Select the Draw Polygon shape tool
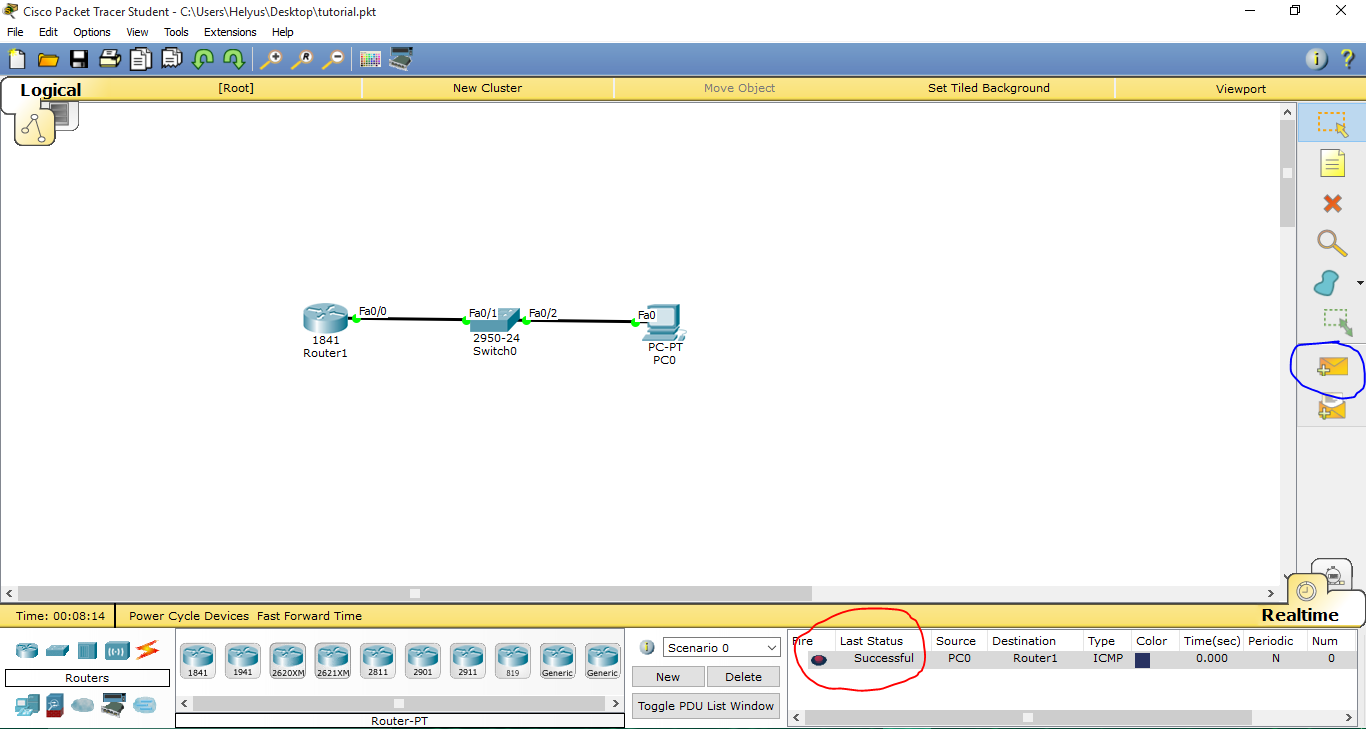The width and height of the screenshot is (1366, 729). (1327, 283)
